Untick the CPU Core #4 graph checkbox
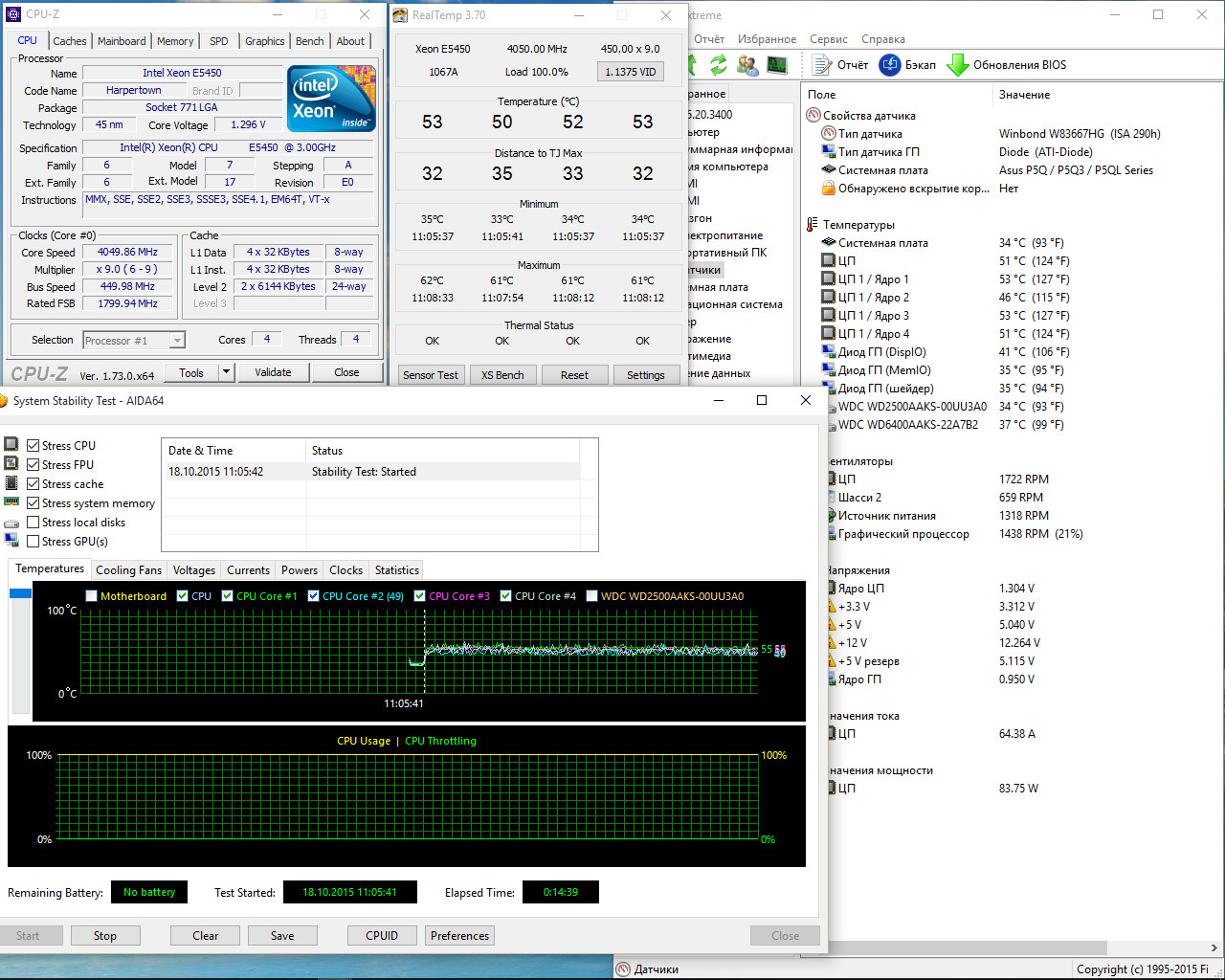 (x=506, y=596)
